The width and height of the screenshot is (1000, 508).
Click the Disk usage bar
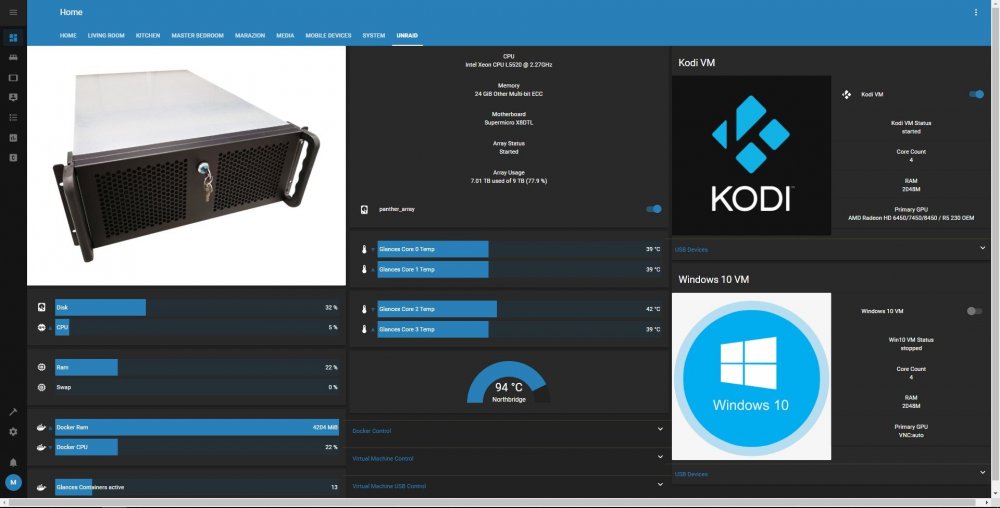point(197,307)
